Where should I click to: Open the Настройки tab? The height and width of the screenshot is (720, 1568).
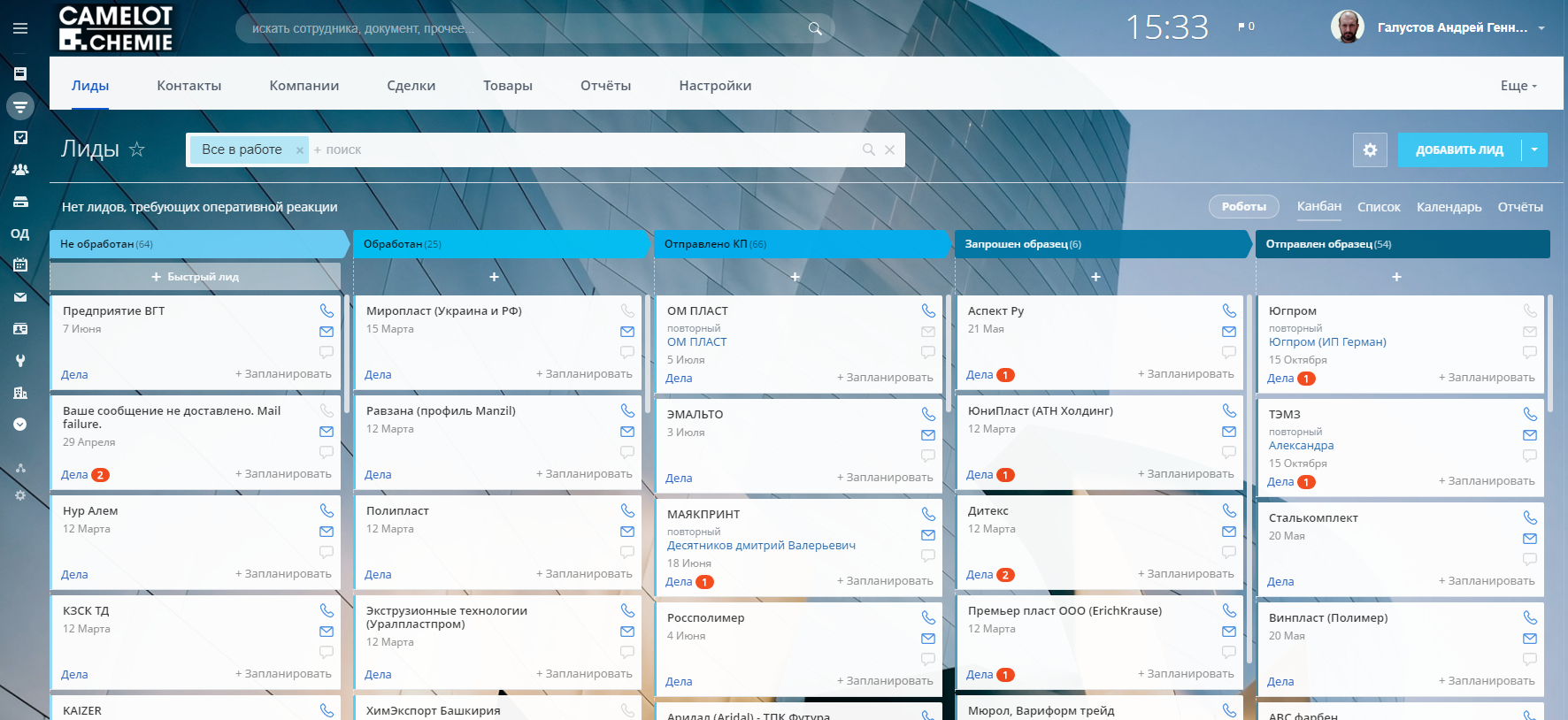click(x=715, y=86)
